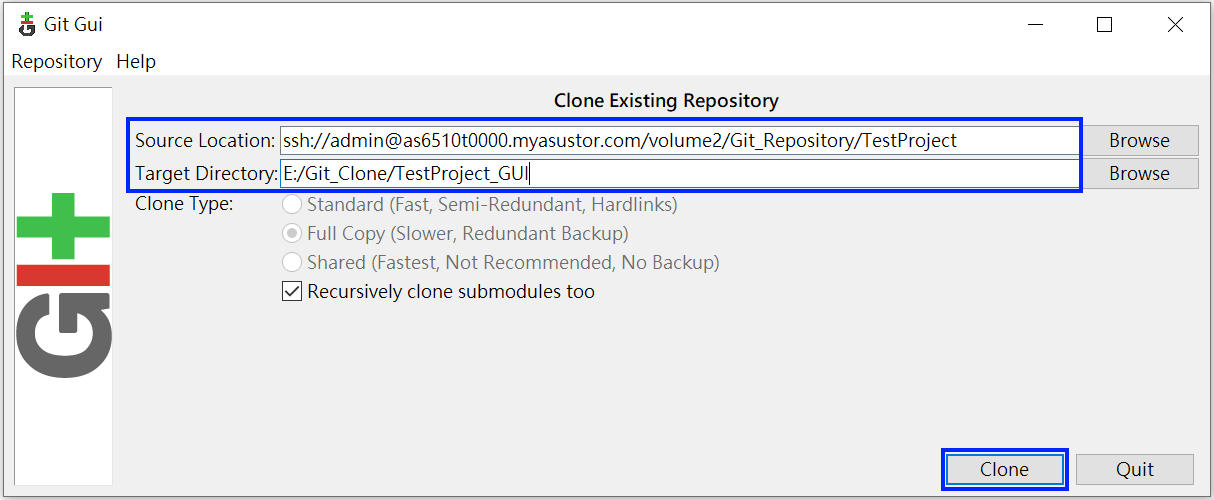The width and height of the screenshot is (1214, 500).
Task: Select the Full Copy clone type
Action: 292,233
